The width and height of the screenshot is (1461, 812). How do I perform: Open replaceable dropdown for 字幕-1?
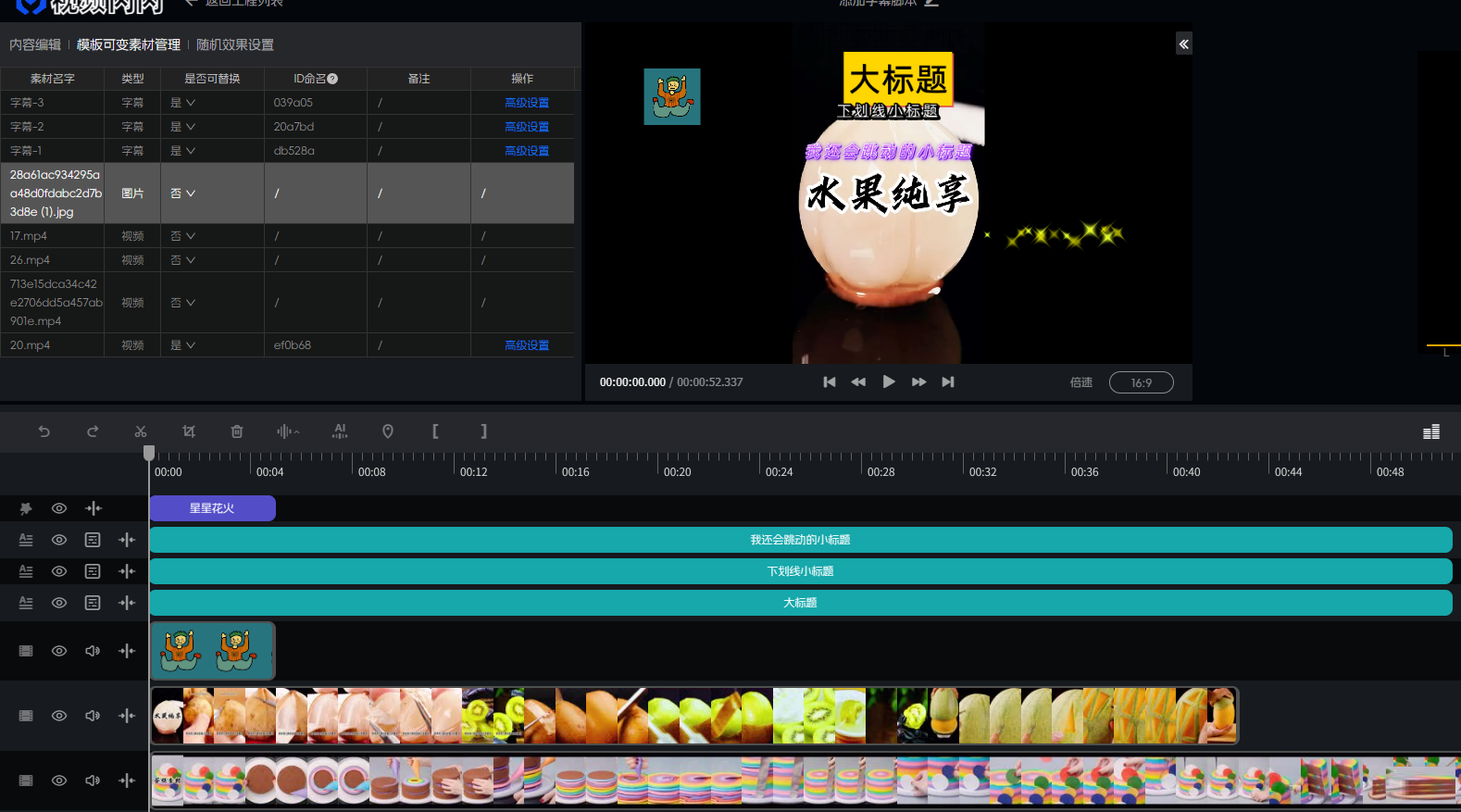click(x=183, y=151)
